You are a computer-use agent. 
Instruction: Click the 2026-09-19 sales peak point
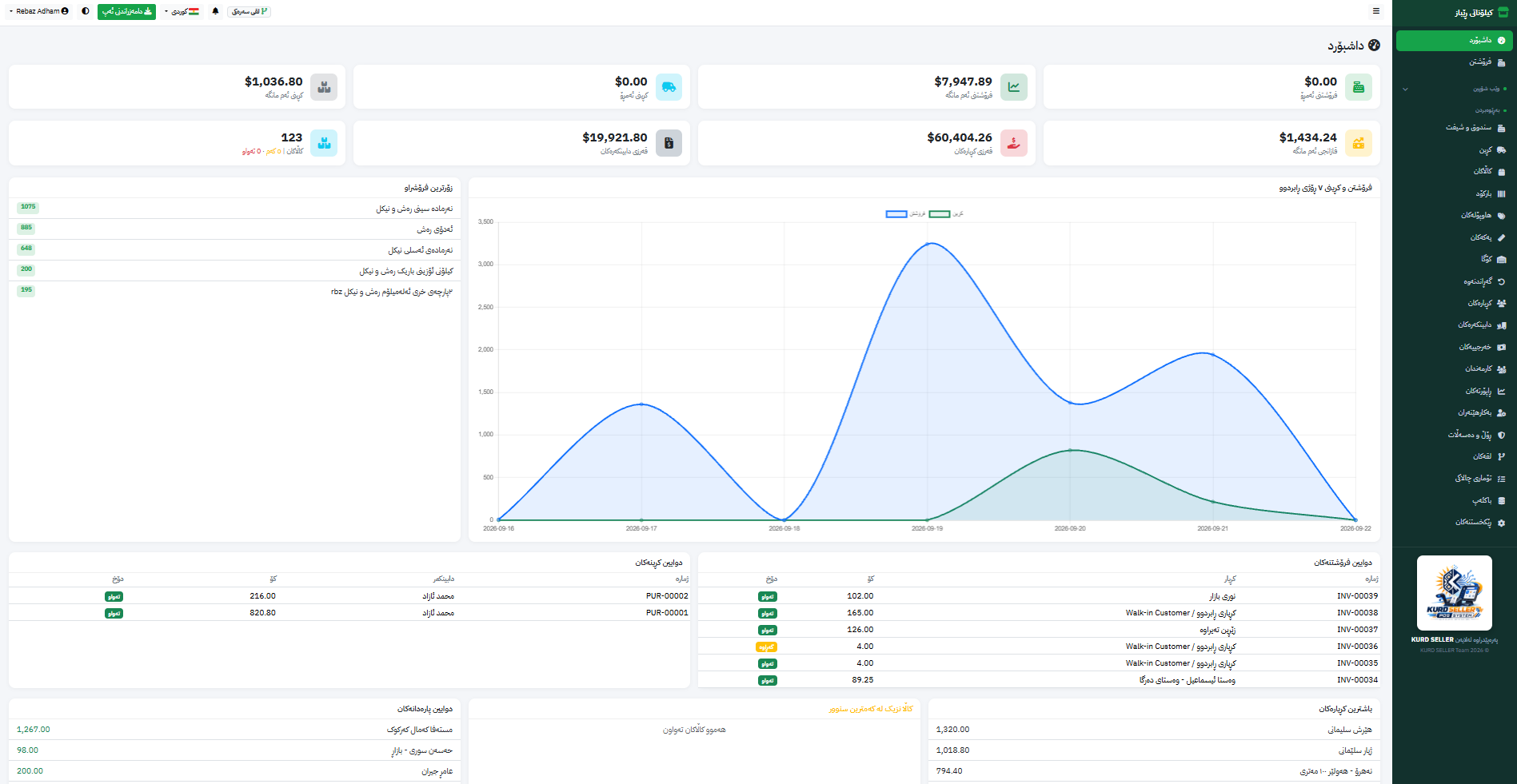pyautogui.click(x=928, y=244)
